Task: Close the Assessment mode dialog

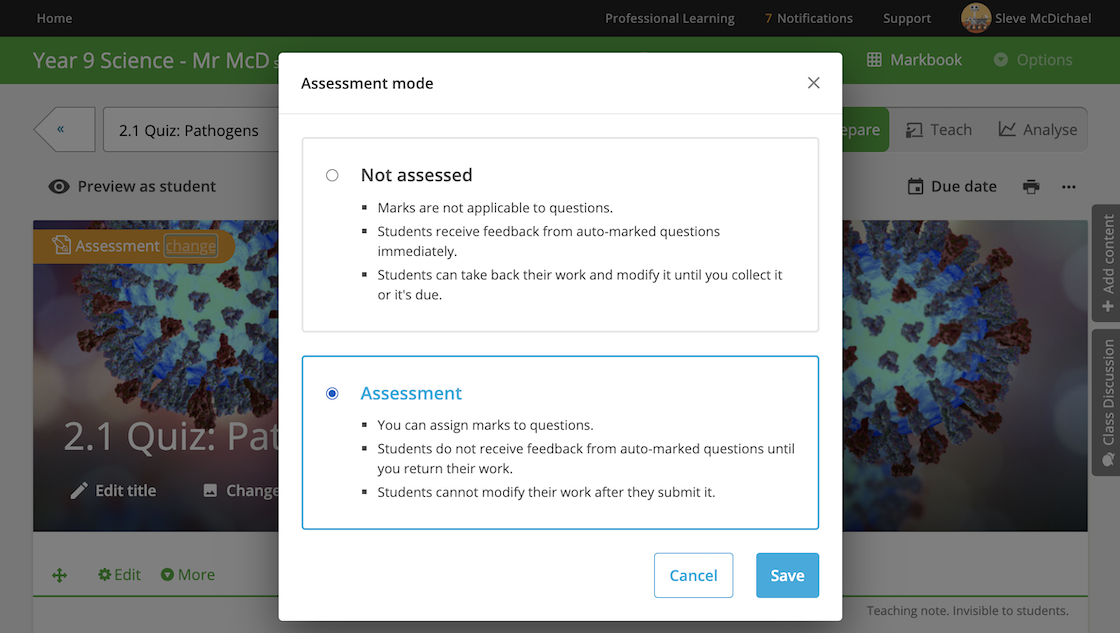Action: [814, 83]
